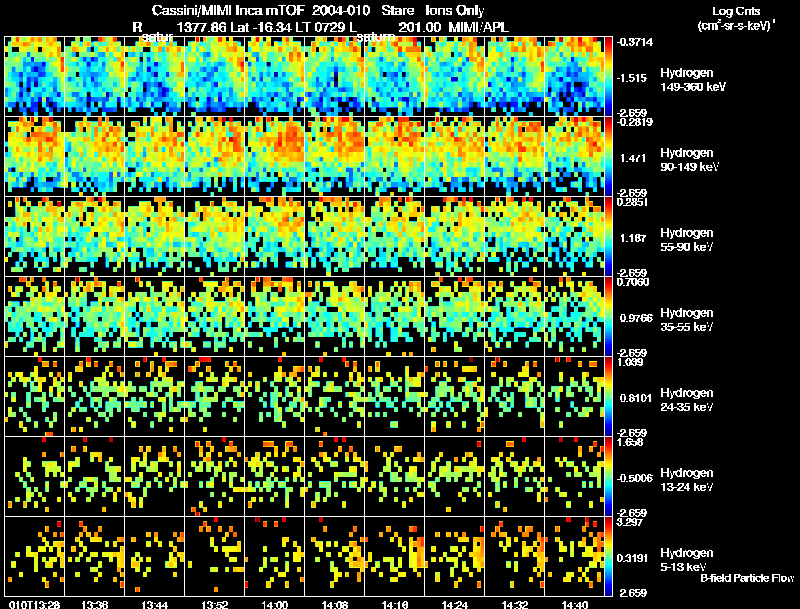Open the Hydrogen 5-13 keV image at 13:36

pos(94,557)
